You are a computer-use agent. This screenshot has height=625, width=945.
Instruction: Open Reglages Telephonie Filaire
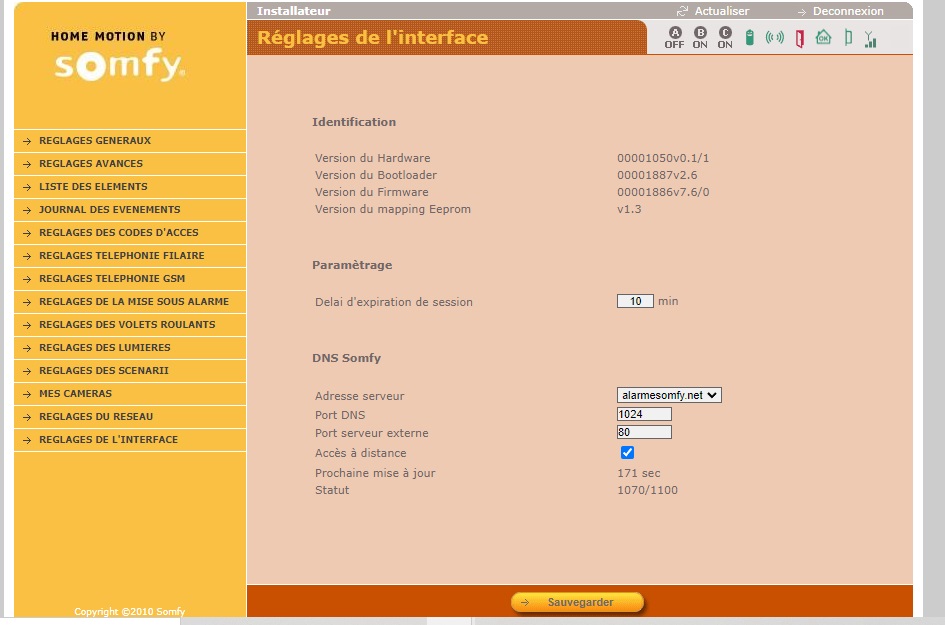130,255
